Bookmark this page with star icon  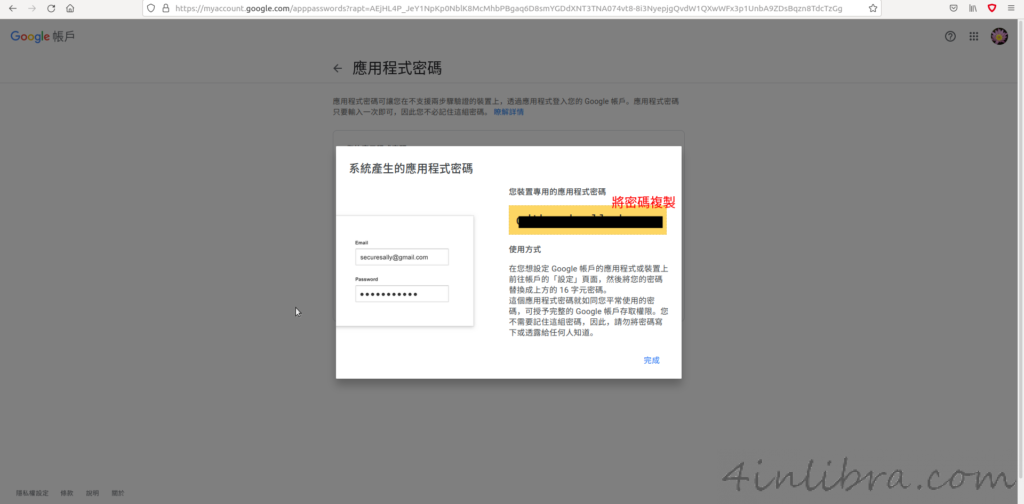click(872, 8)
